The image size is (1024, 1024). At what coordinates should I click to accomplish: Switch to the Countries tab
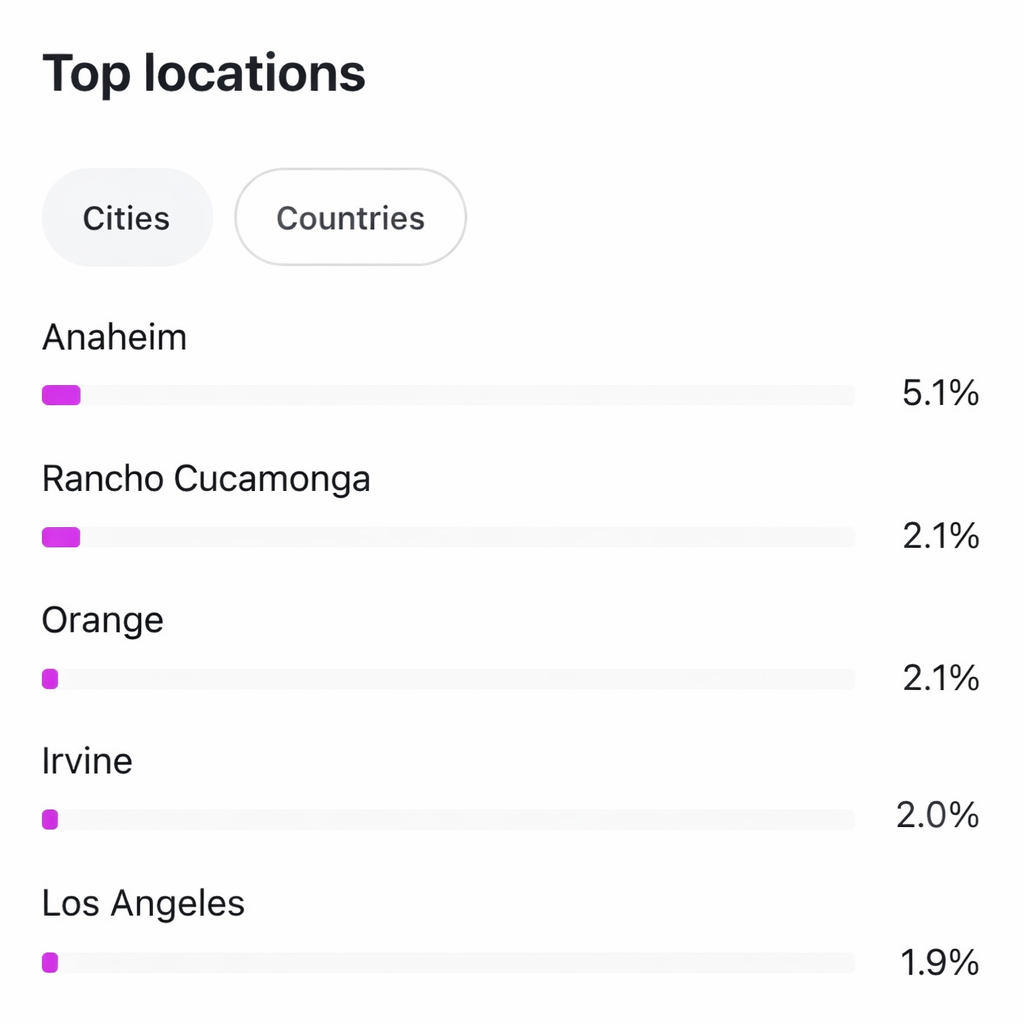(351, 217)
